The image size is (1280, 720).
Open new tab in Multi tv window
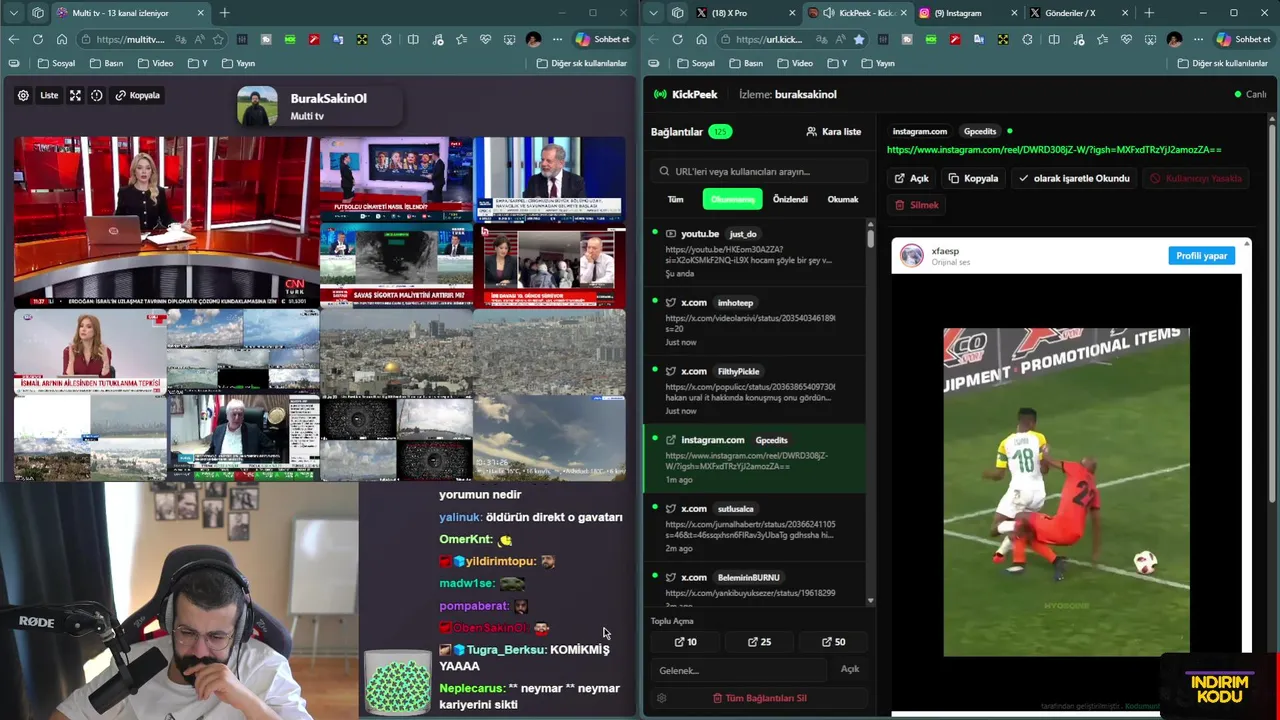(x=225, y=13)
